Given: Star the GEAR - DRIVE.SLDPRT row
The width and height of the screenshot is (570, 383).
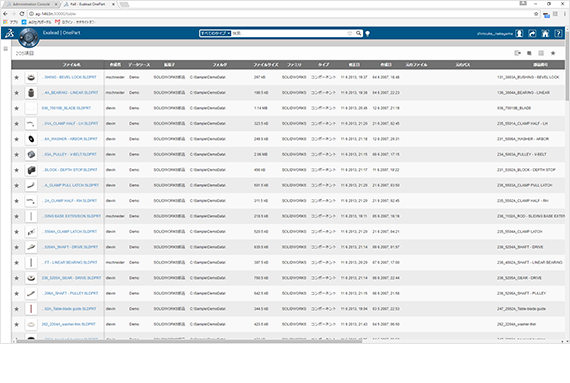Looking at the screenshot, I should [16, 278].
